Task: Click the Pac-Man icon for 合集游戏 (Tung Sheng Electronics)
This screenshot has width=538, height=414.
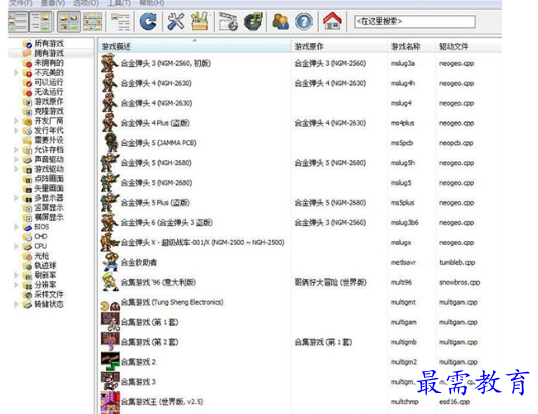Action: tap(110, 305)
